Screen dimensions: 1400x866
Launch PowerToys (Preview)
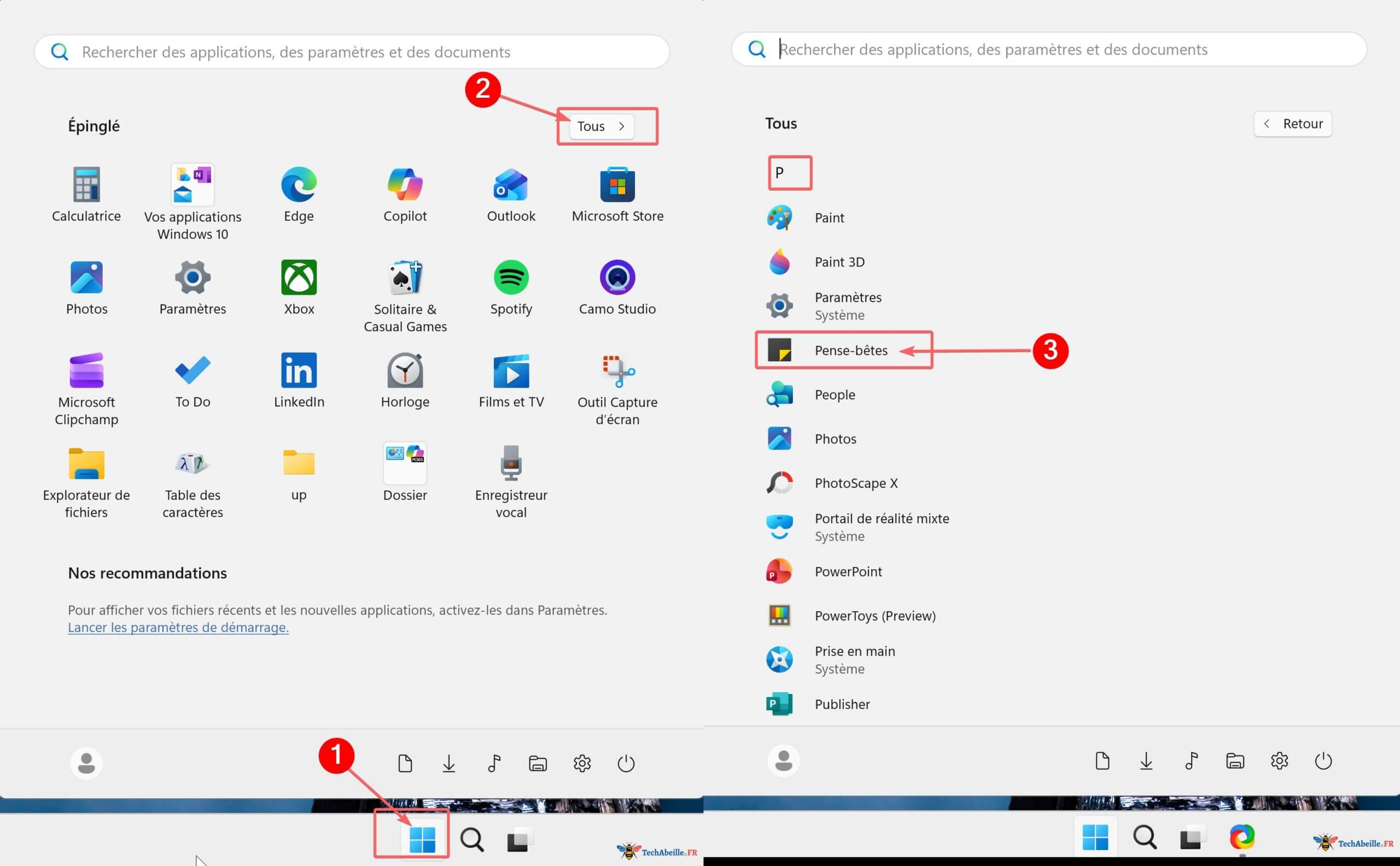[874, 616]
